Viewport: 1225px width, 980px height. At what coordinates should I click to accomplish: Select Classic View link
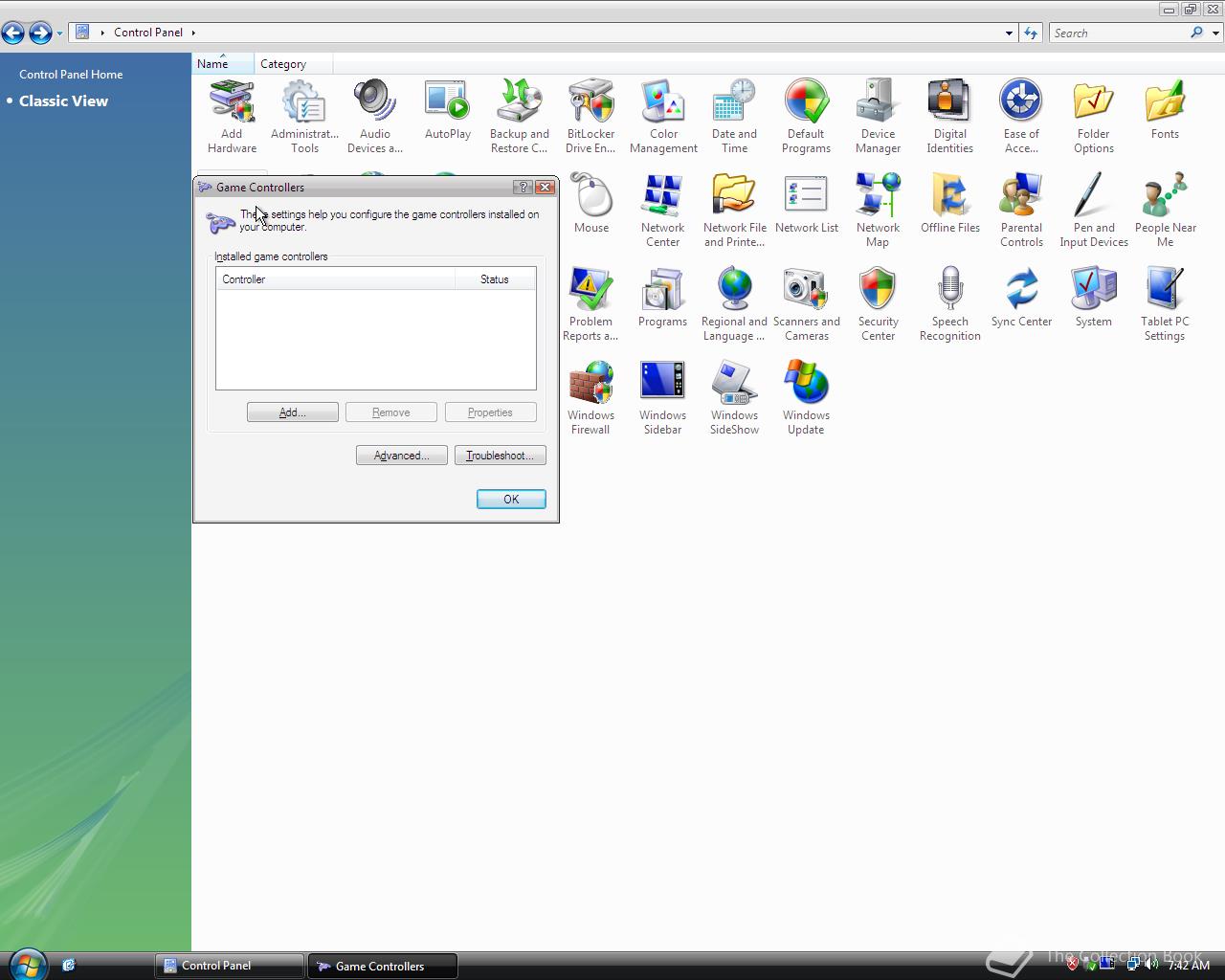[63, 100]
